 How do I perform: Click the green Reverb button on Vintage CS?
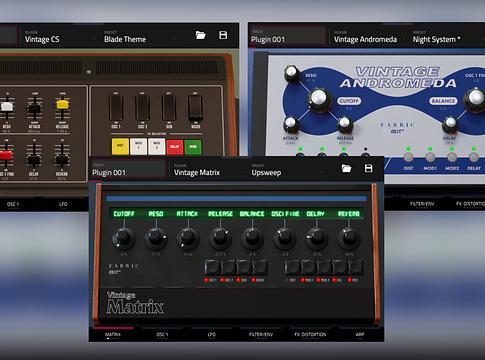click(193, 146)
